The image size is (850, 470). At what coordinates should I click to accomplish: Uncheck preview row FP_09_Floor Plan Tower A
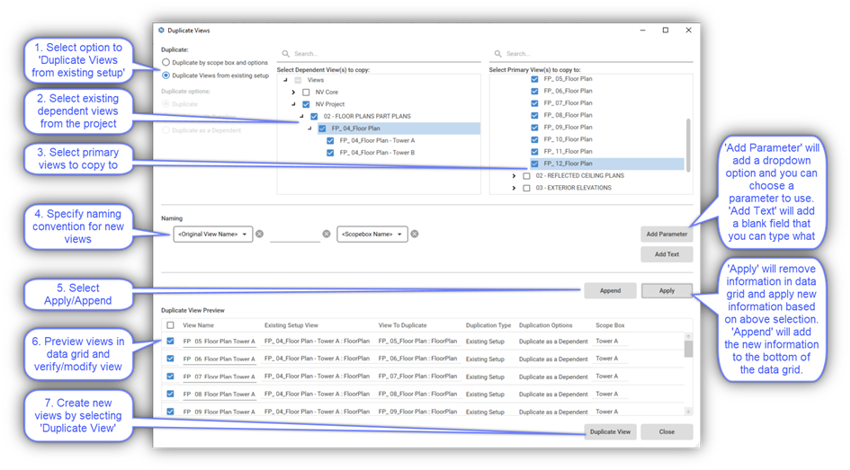point(170,411)
